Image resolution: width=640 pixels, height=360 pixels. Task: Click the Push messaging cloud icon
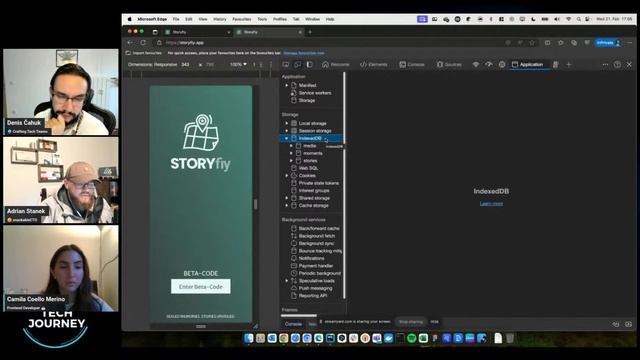pos(294,288)
